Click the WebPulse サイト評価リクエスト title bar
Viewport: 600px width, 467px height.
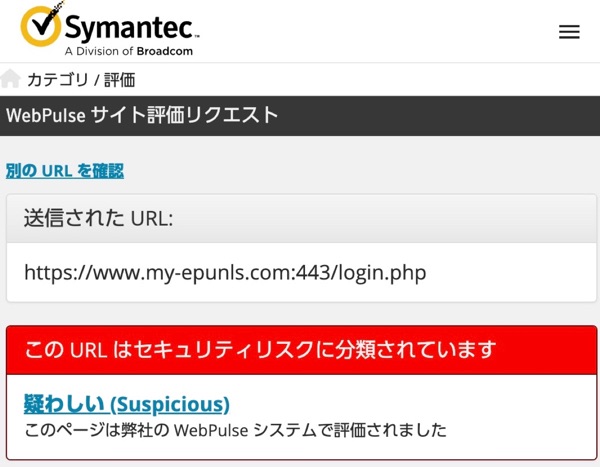[x=300, y=116]
